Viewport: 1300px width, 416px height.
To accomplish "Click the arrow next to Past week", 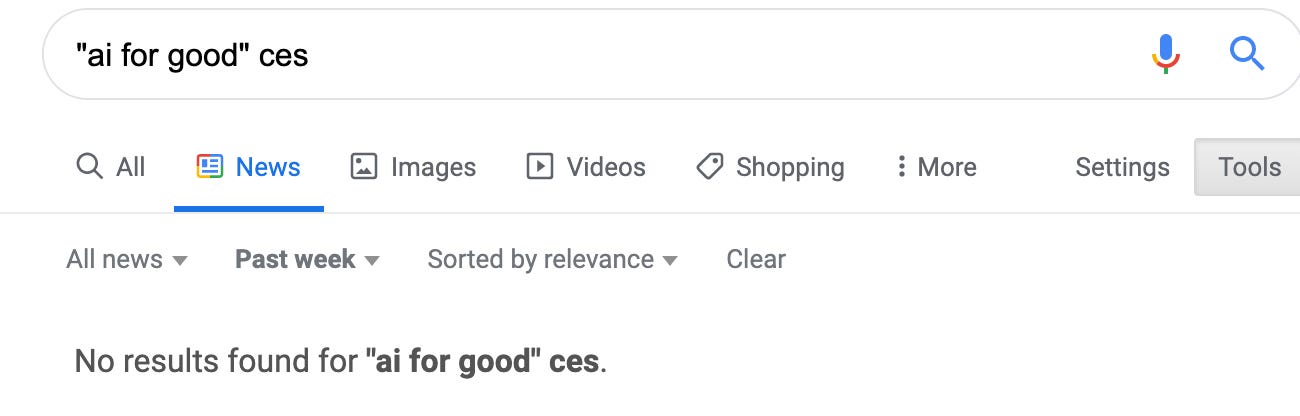I will [372, 261].
